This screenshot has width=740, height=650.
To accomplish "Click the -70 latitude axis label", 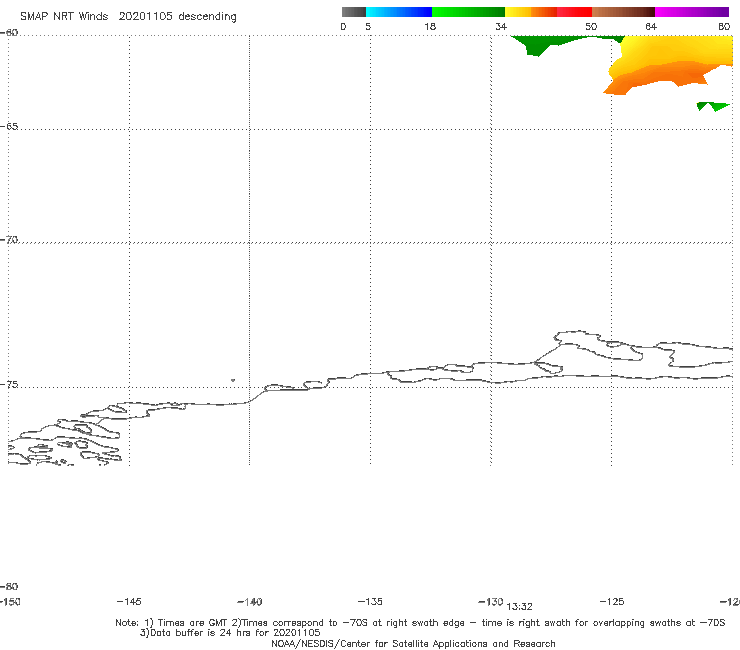I will [9, 239].
